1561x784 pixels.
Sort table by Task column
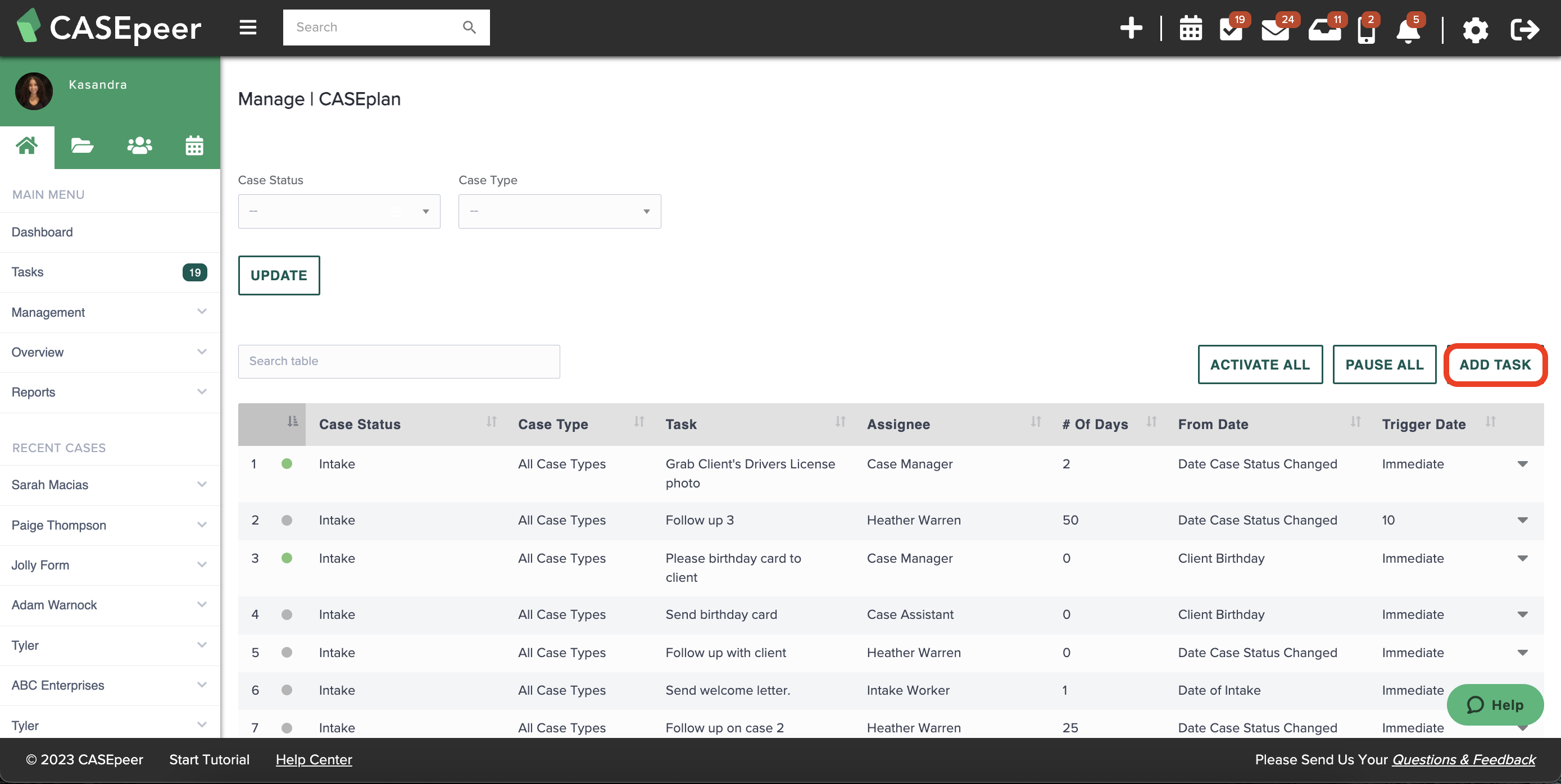840,421
